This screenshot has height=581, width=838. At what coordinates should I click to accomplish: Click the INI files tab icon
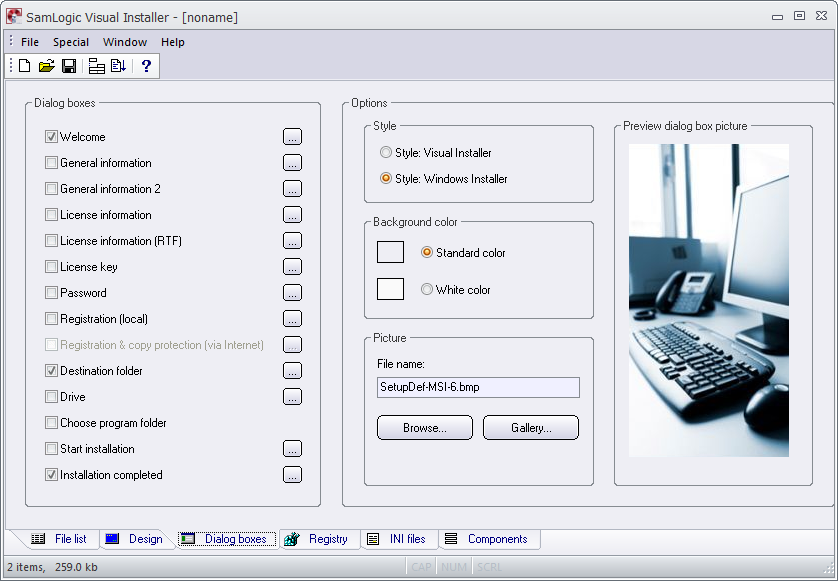[373, 539]
